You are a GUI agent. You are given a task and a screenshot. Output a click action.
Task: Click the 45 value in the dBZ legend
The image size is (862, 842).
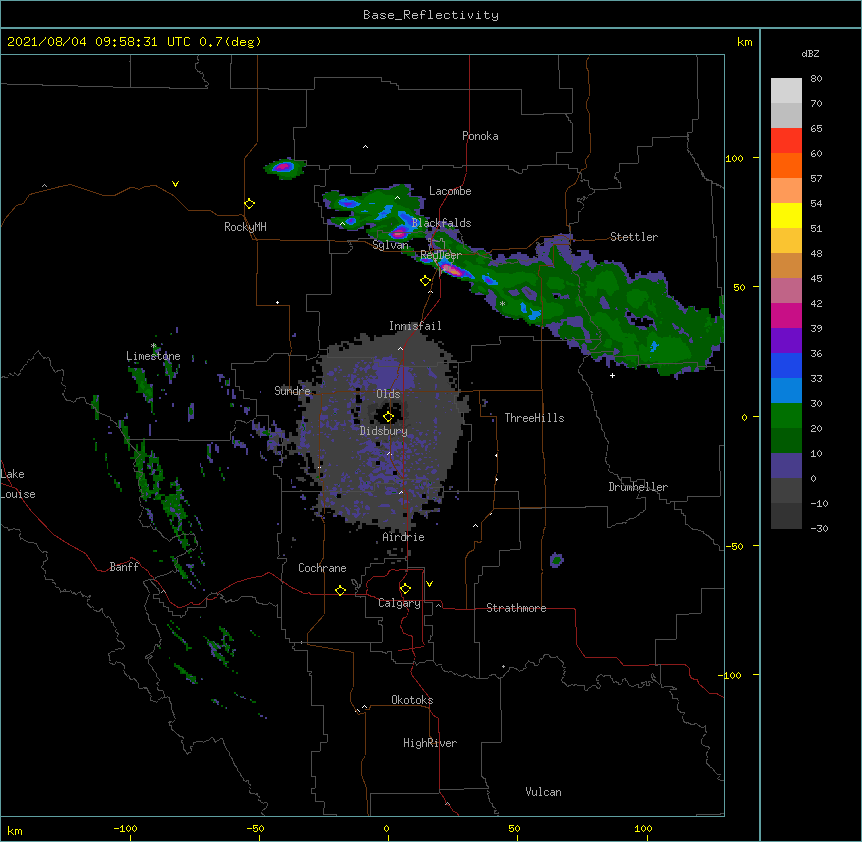[x=816, y=278]
